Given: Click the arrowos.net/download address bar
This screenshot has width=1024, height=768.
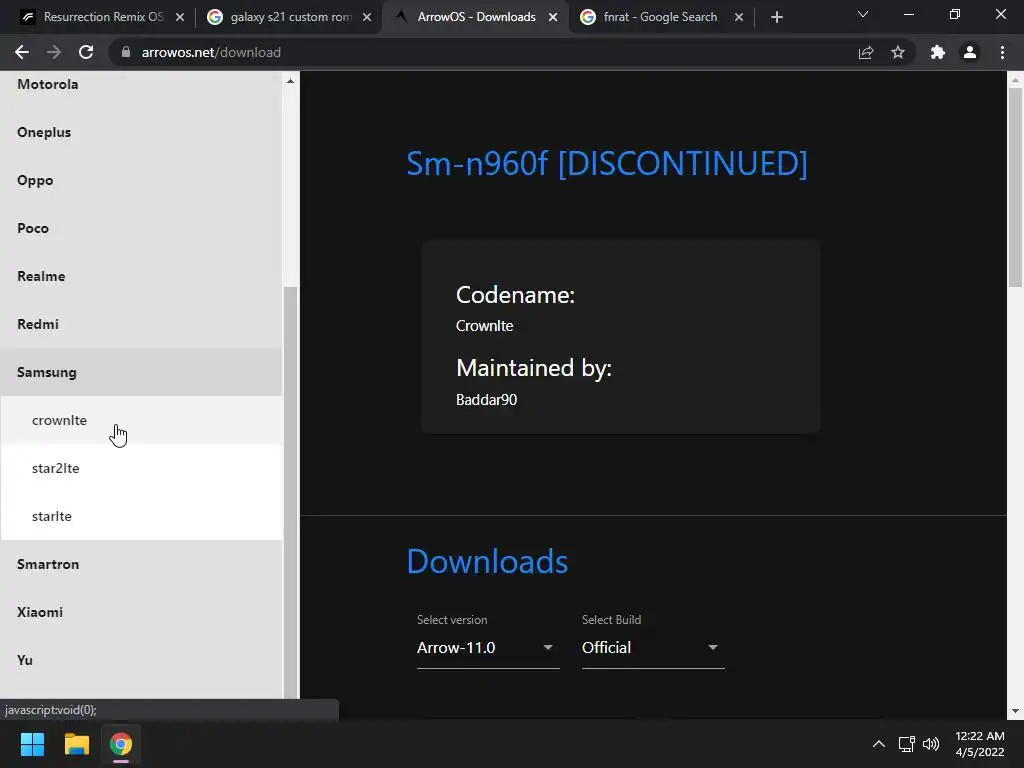Looking at the screenshot, I should click(x=483, y=52).
